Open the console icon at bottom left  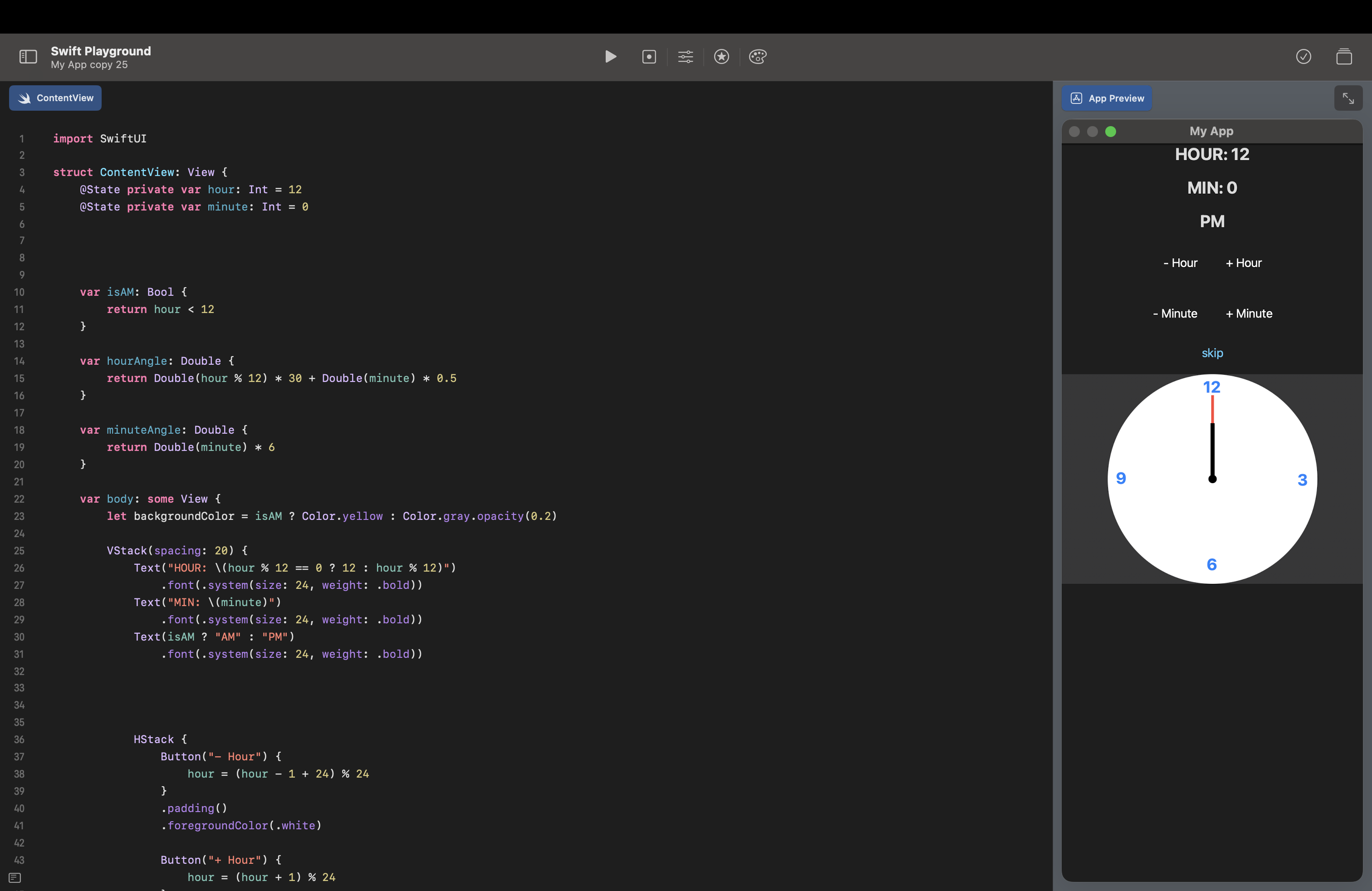[x=15, y=878]
